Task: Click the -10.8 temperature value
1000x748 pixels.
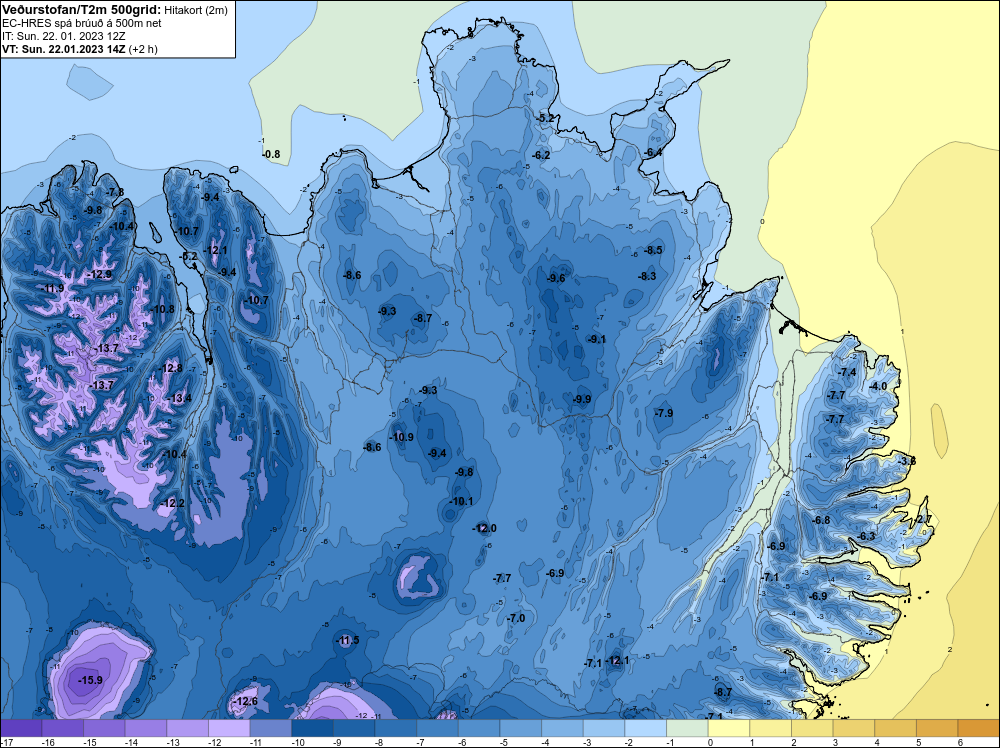Action: (162, 309)
